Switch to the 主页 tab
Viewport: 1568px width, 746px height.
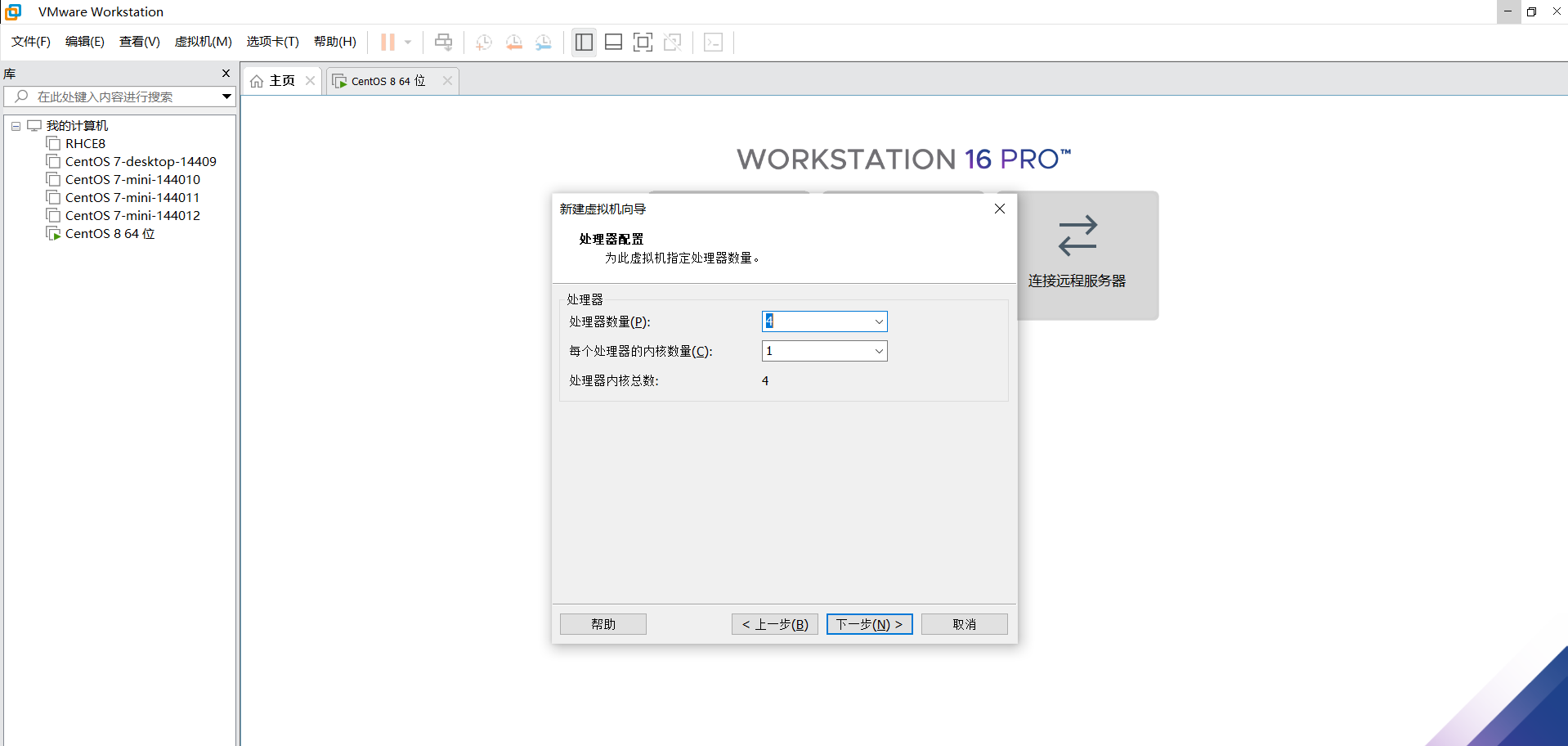coord(281,80)
